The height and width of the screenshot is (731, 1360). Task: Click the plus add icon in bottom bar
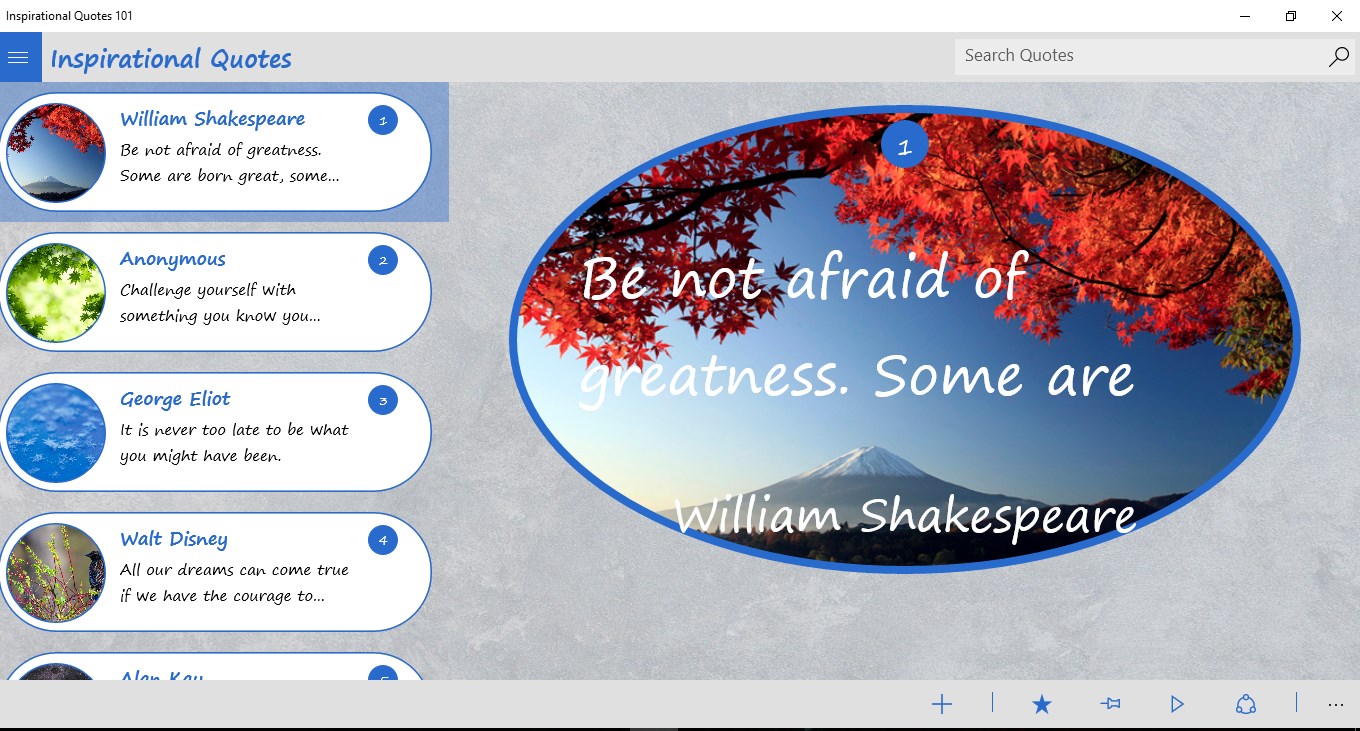click(x=942, y=705)
